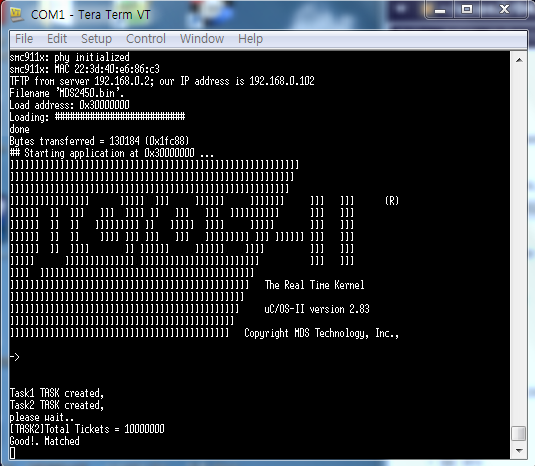Click 'The Real Time Kernel' text

(x=315, y=285)
